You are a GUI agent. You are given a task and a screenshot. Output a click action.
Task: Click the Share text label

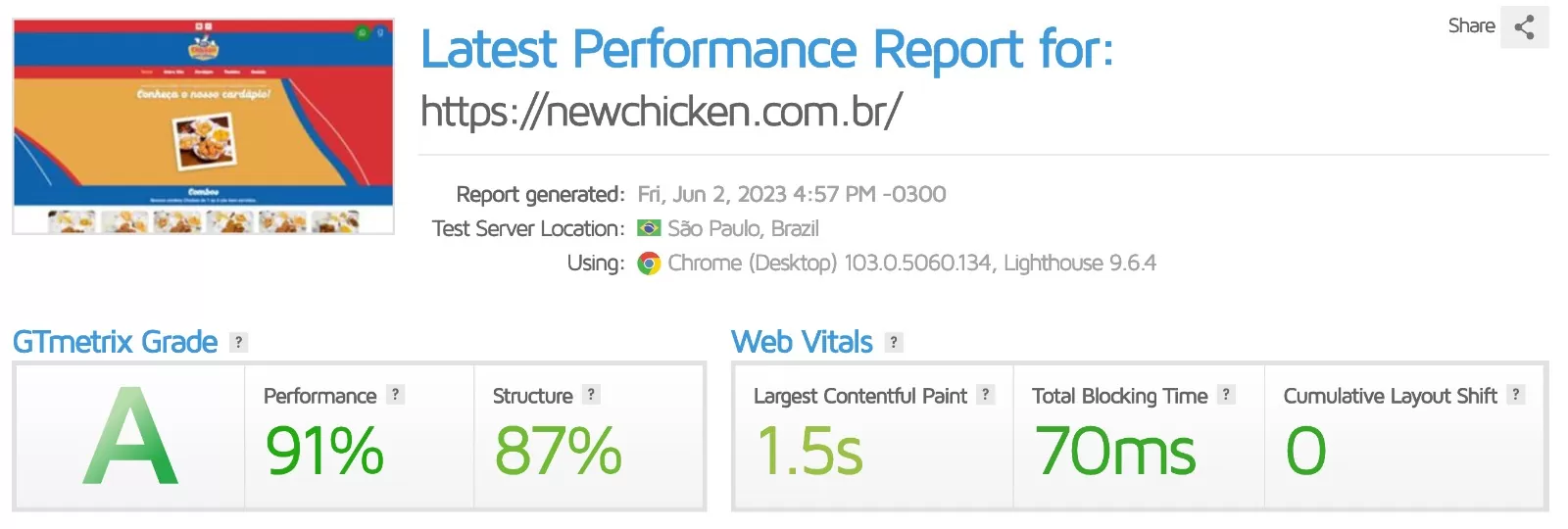(x=1471, y=26)
